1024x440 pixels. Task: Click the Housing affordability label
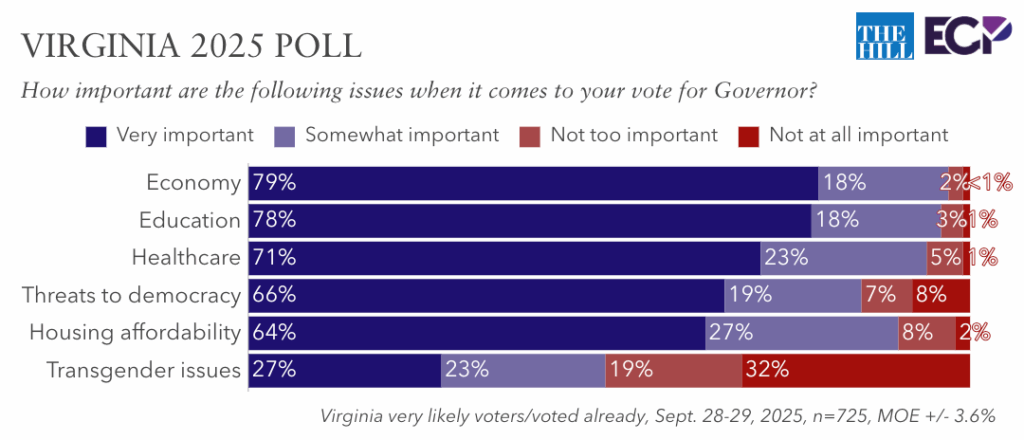[135, 332]
